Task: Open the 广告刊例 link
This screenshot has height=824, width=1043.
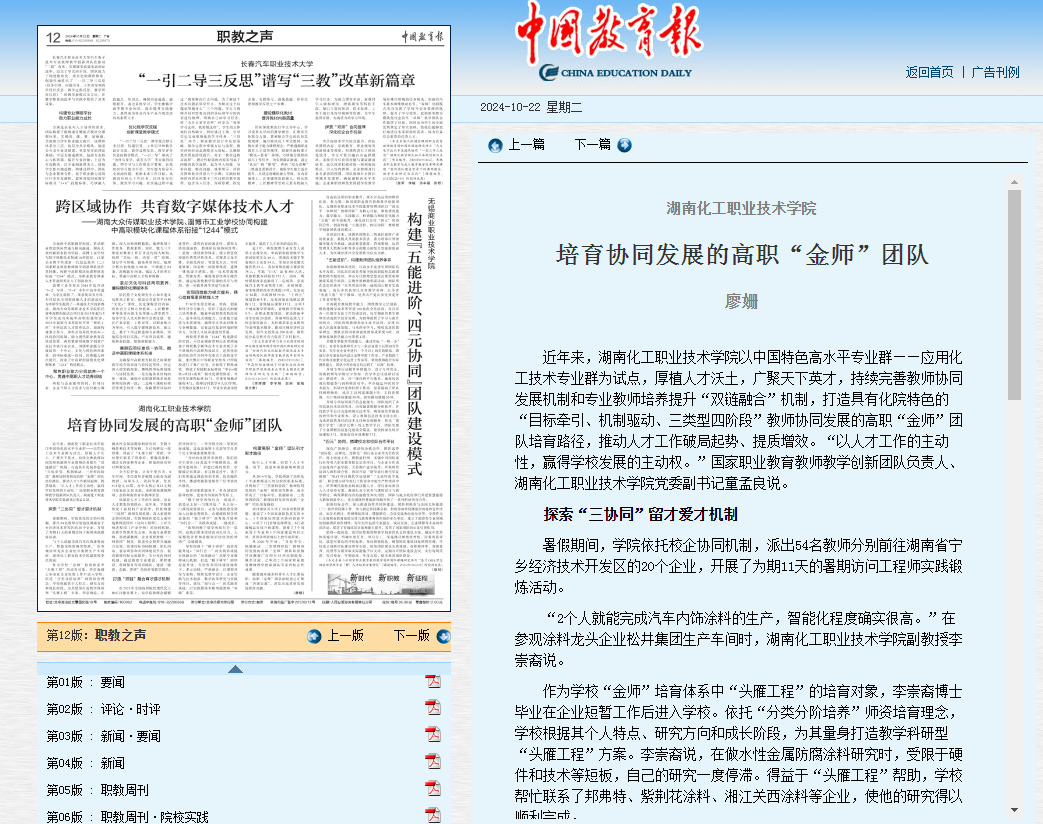Action: point(996,72)
